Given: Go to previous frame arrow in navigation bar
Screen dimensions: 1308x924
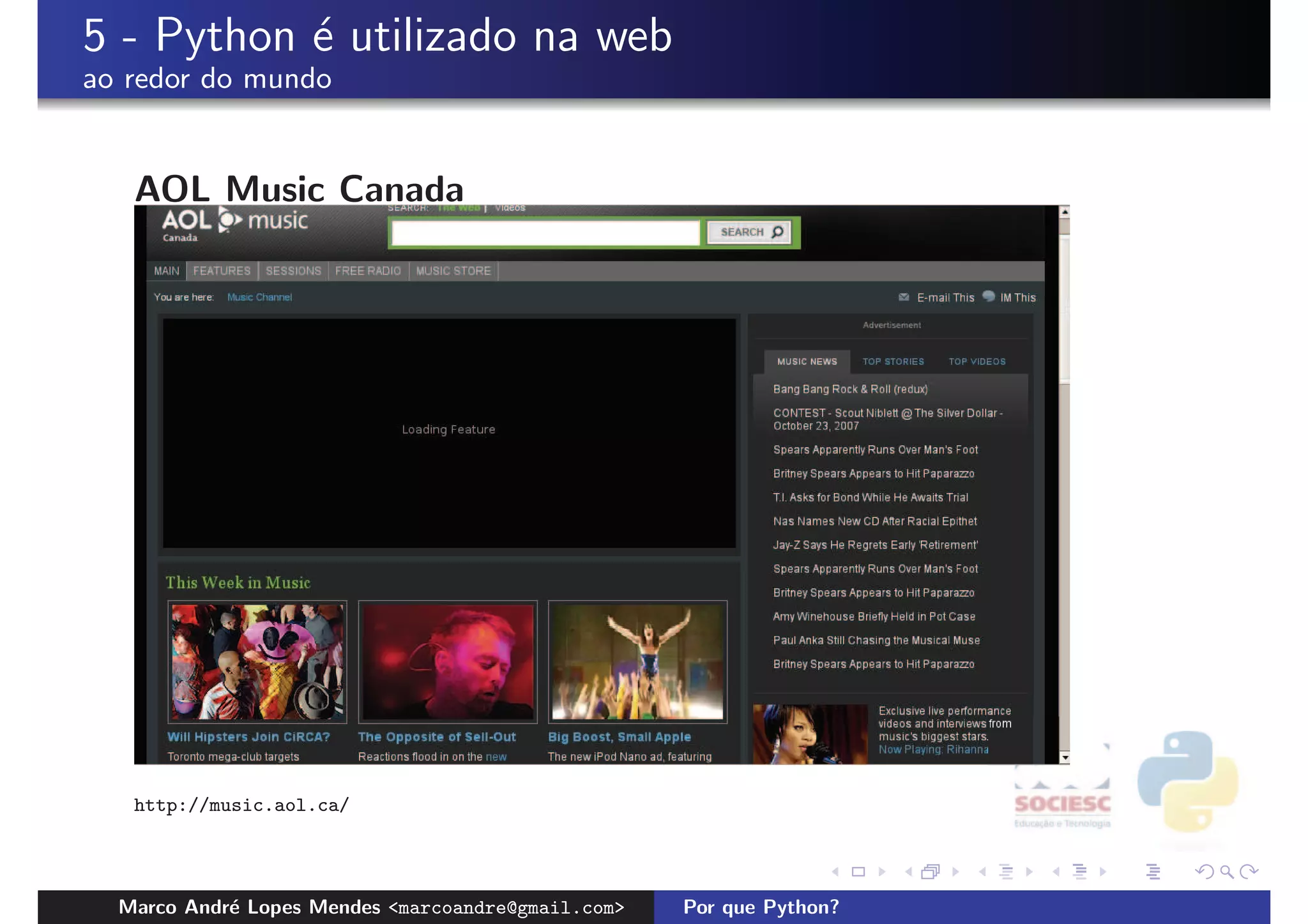Looking at the screenshot, I should 909,872.
